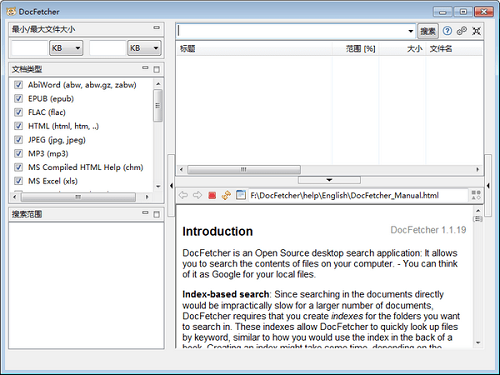Minimize the file size filter panel

(x=156, y=28)
